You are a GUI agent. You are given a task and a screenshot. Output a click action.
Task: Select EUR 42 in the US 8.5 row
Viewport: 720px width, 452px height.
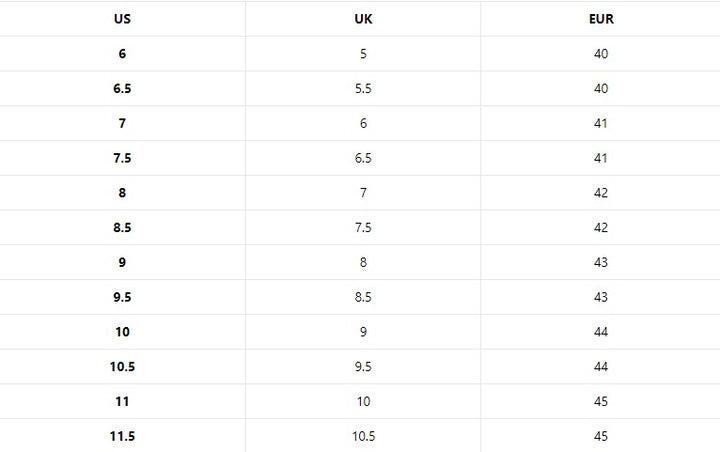click(600, 228)
